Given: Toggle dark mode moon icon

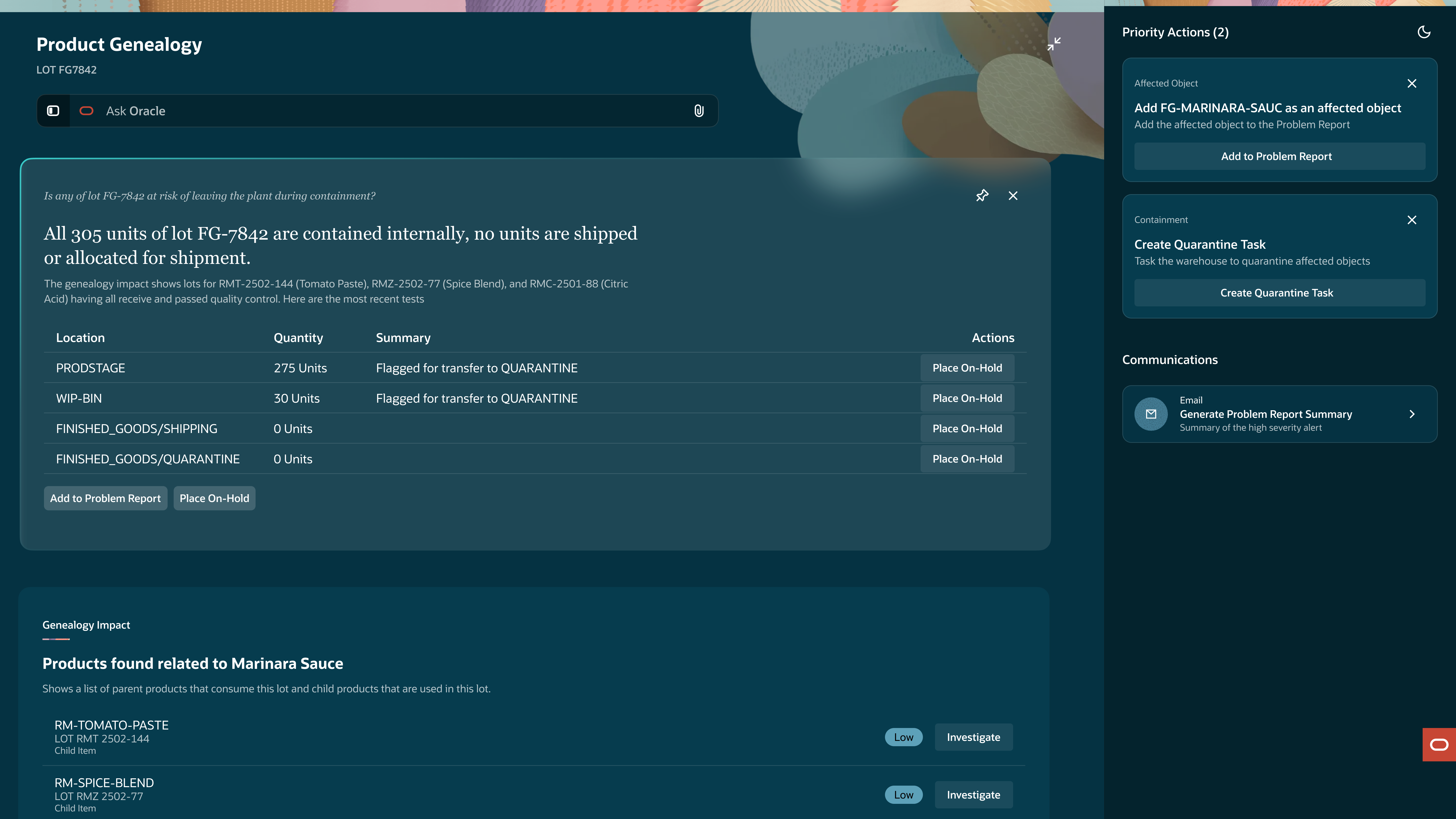Looking at the screenshot, I should click(1424, 32).
